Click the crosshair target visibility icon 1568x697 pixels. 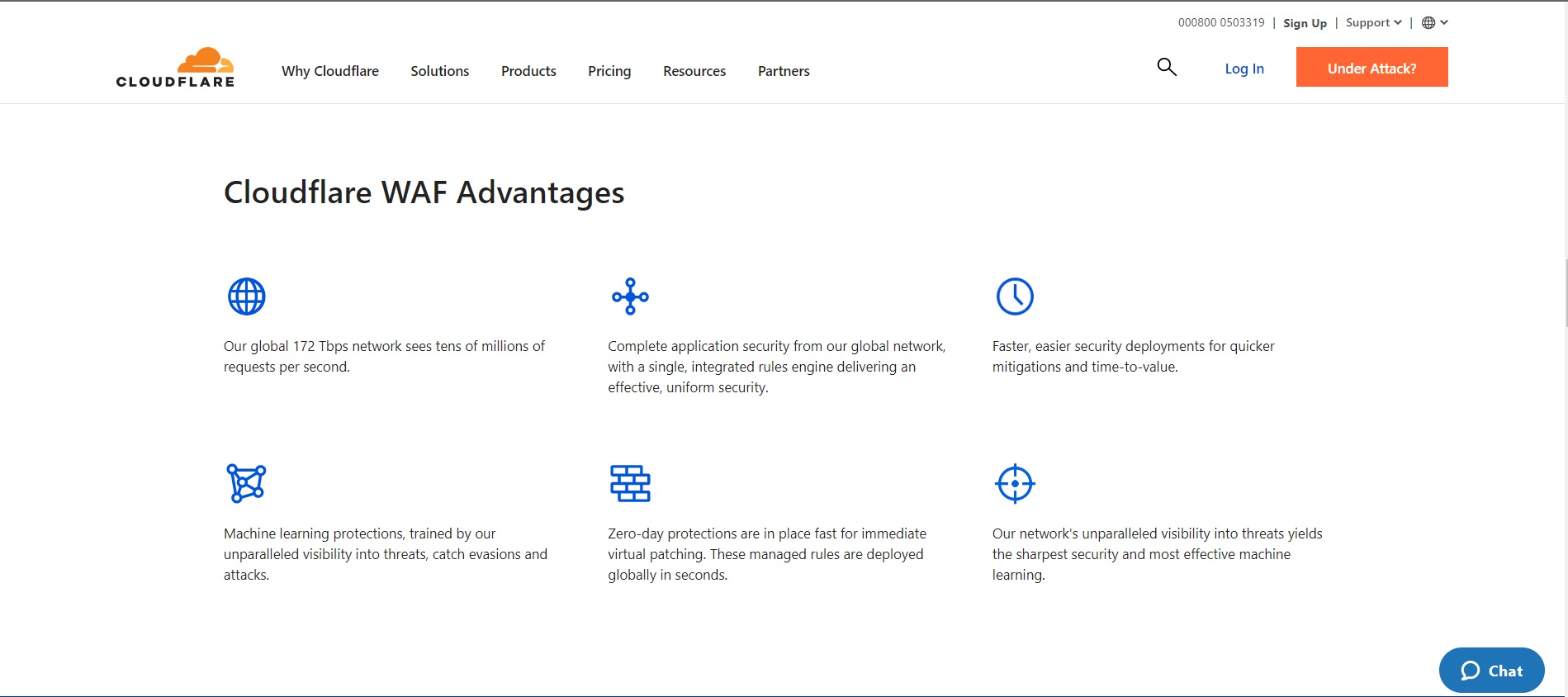[x=1015, y=483]
